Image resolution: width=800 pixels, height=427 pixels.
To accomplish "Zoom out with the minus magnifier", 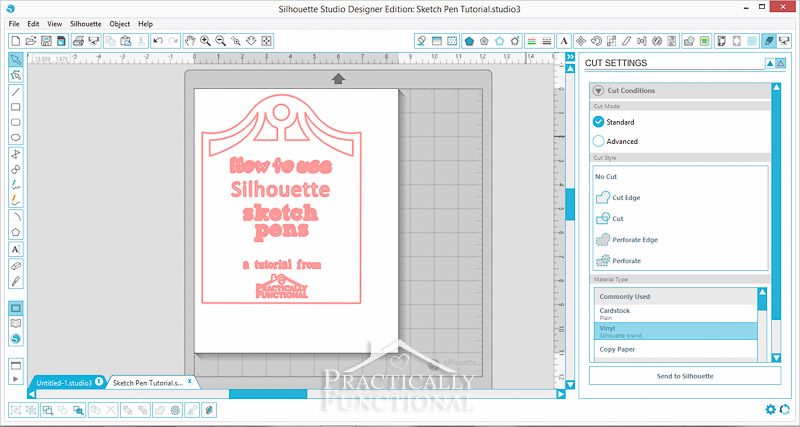I will click(x=220, y=41).
